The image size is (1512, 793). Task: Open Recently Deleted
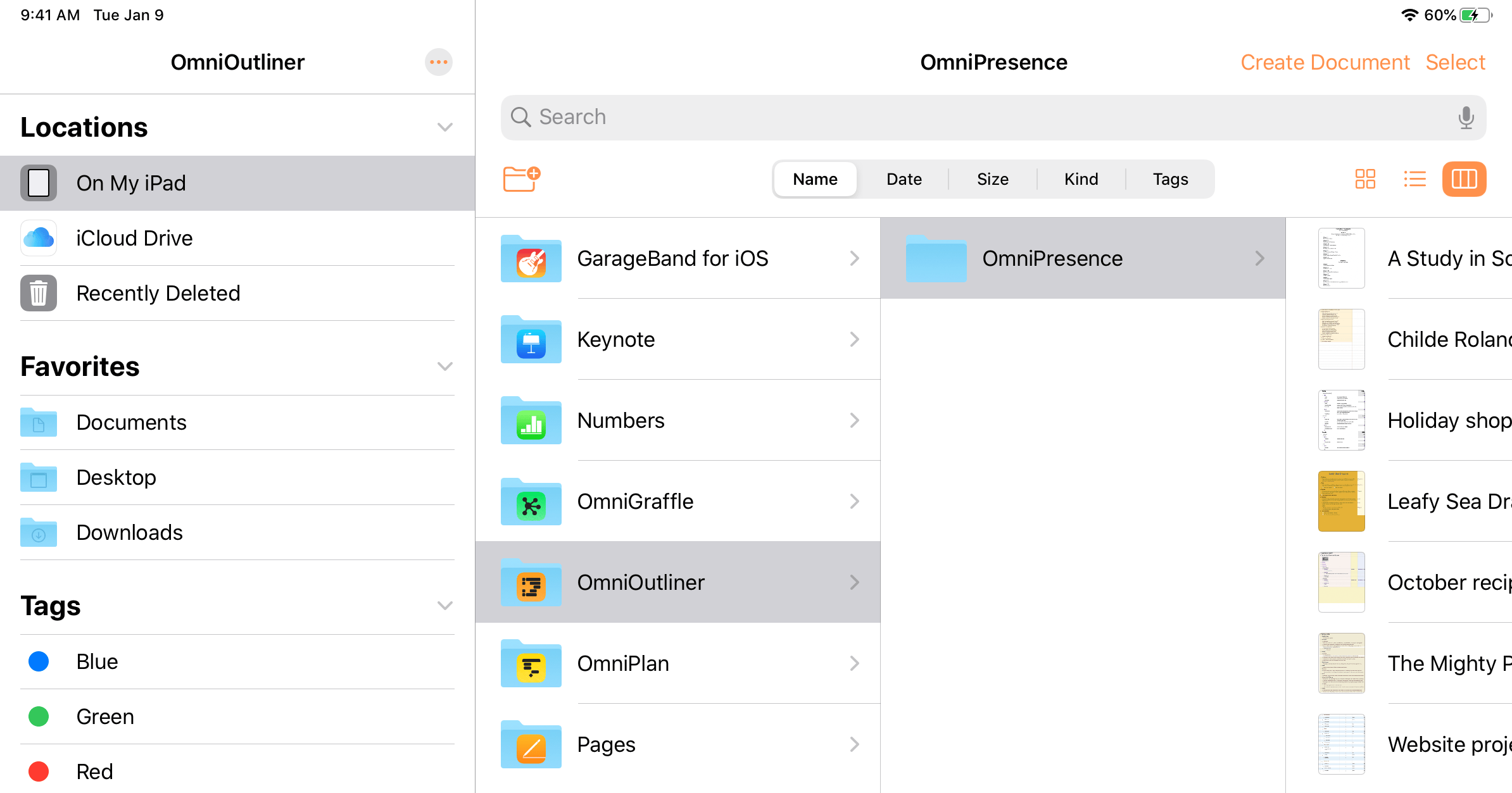point(237,293)
